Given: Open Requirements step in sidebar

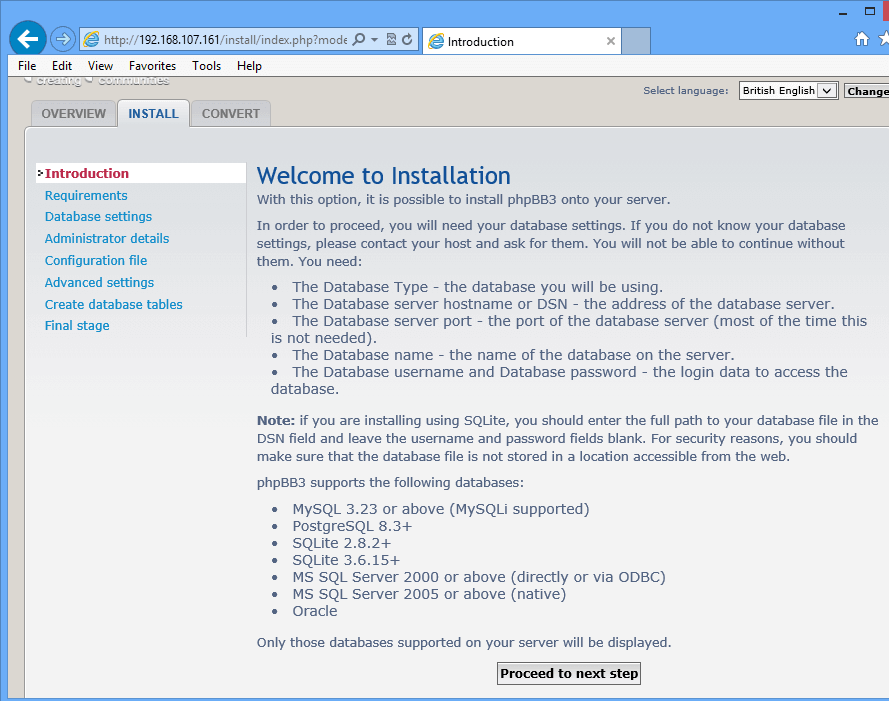Looking at the screenshot, I should click(86, 195).
